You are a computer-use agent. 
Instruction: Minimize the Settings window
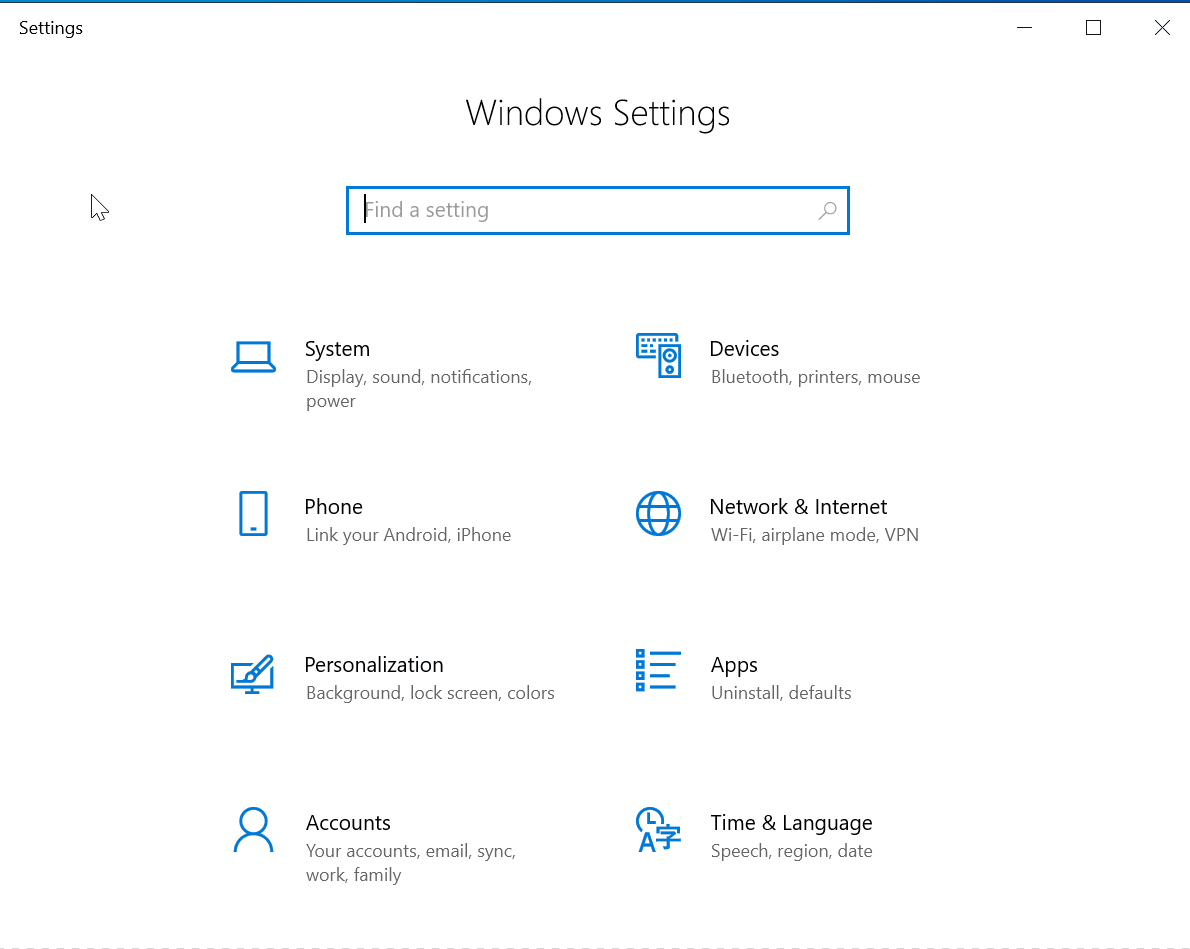[x=1025, y=28]
